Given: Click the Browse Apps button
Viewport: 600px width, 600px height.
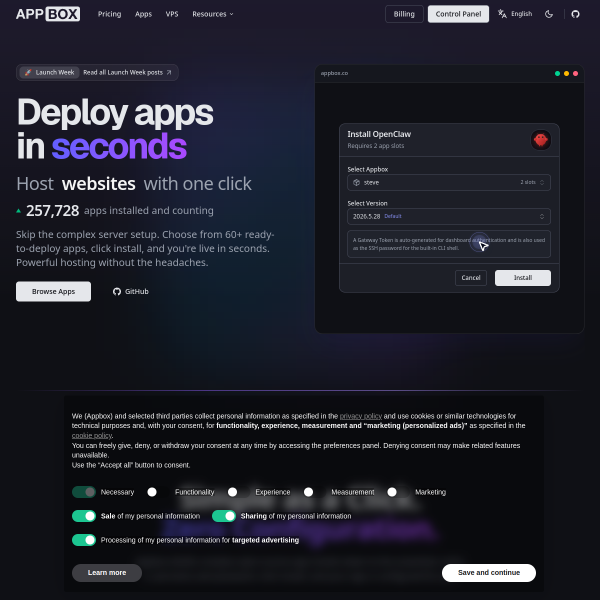Looking at the screenshot, I should pyautogui.click(x=54, y=292).
